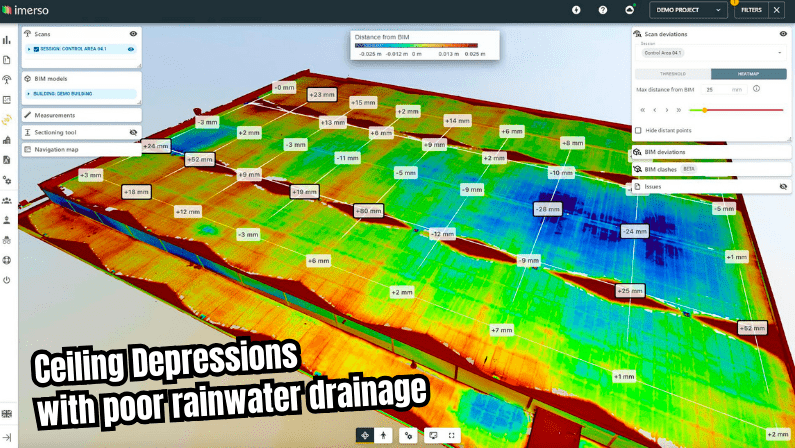Image resolution: width=795 pixels, height=448 pixels.
Task: Toggle the Sectioning tool visibility icon
Action: pyautogui.click(x=133, y=132)
